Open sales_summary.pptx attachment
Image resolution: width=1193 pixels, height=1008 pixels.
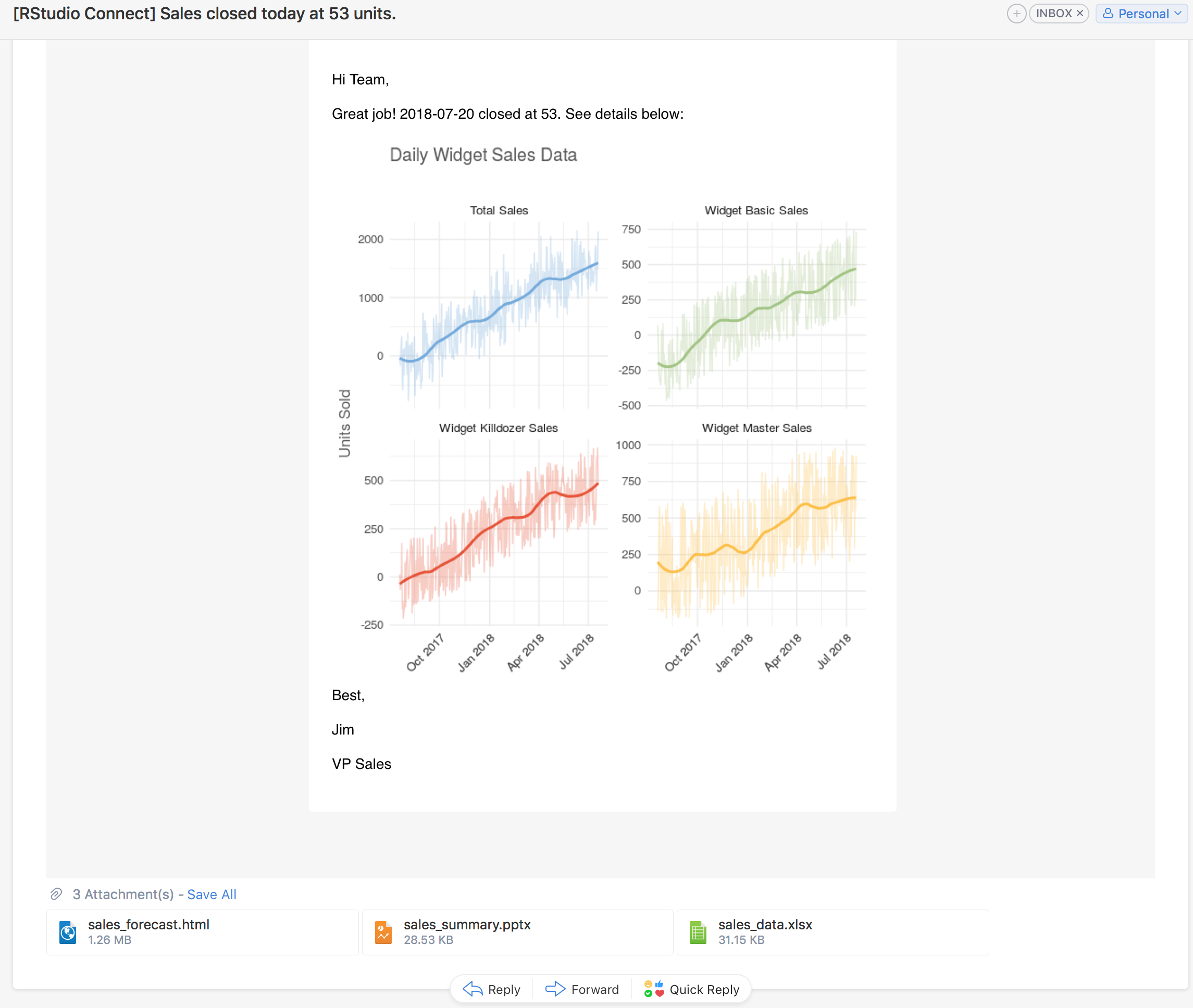tap(467, 925)
